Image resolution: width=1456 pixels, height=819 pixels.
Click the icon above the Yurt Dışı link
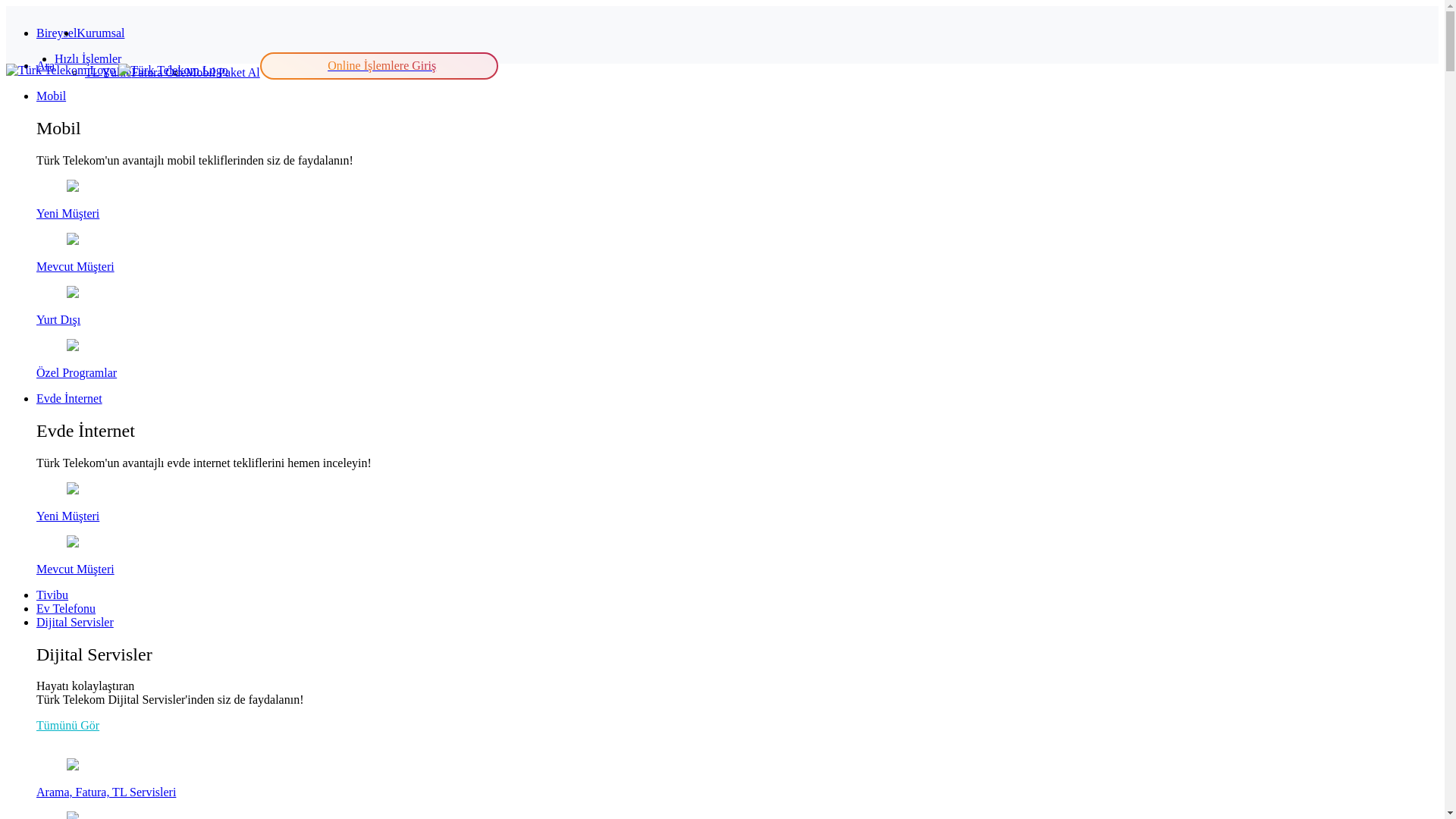coord(73,293)
